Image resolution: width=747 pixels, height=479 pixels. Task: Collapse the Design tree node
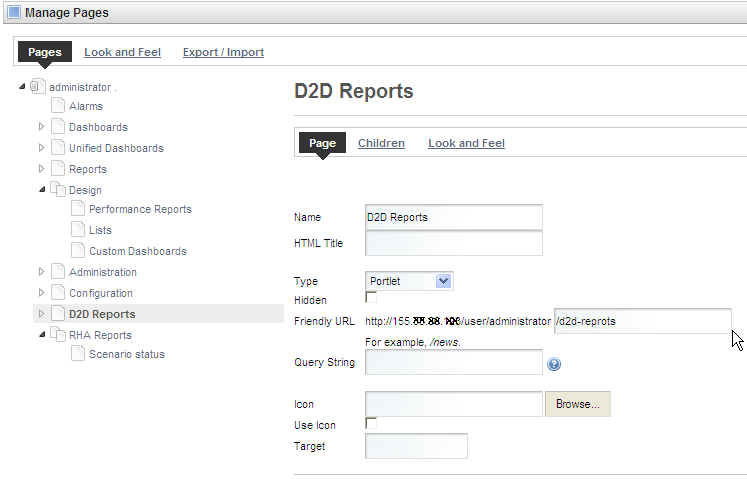[42, 190]
